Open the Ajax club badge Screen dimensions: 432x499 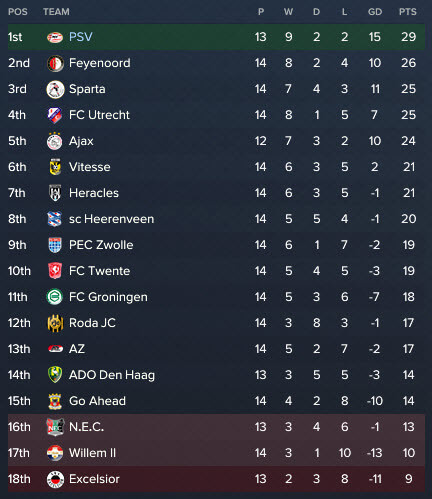tap(55, 141)
